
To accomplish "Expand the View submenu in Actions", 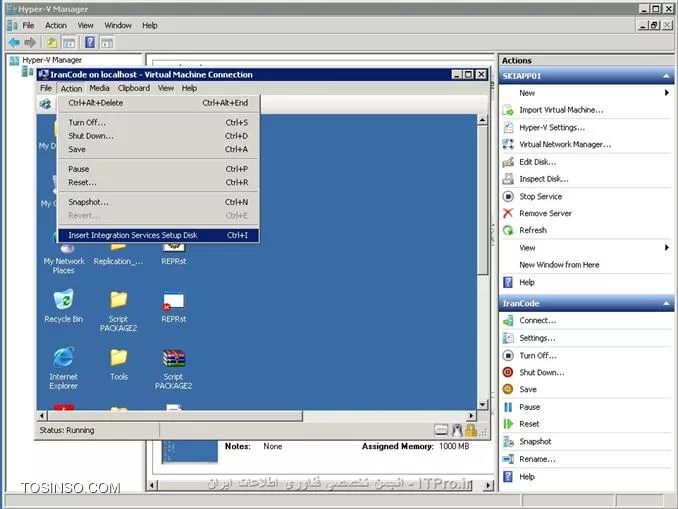I will pos(666,247).
